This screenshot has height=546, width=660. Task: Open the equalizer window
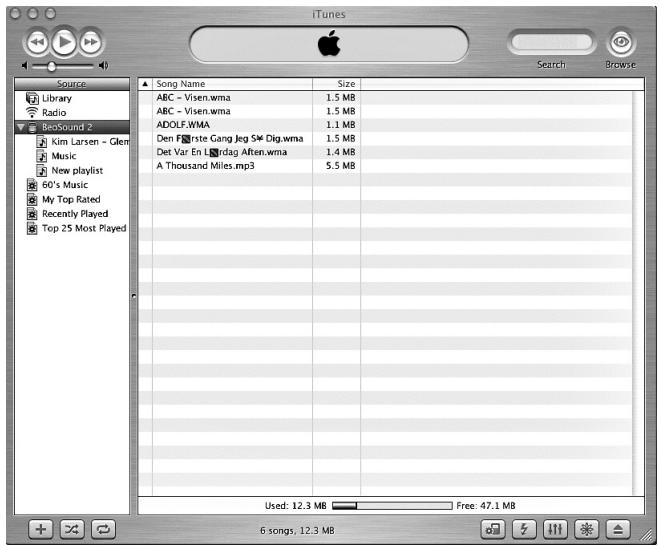(555, 529)
